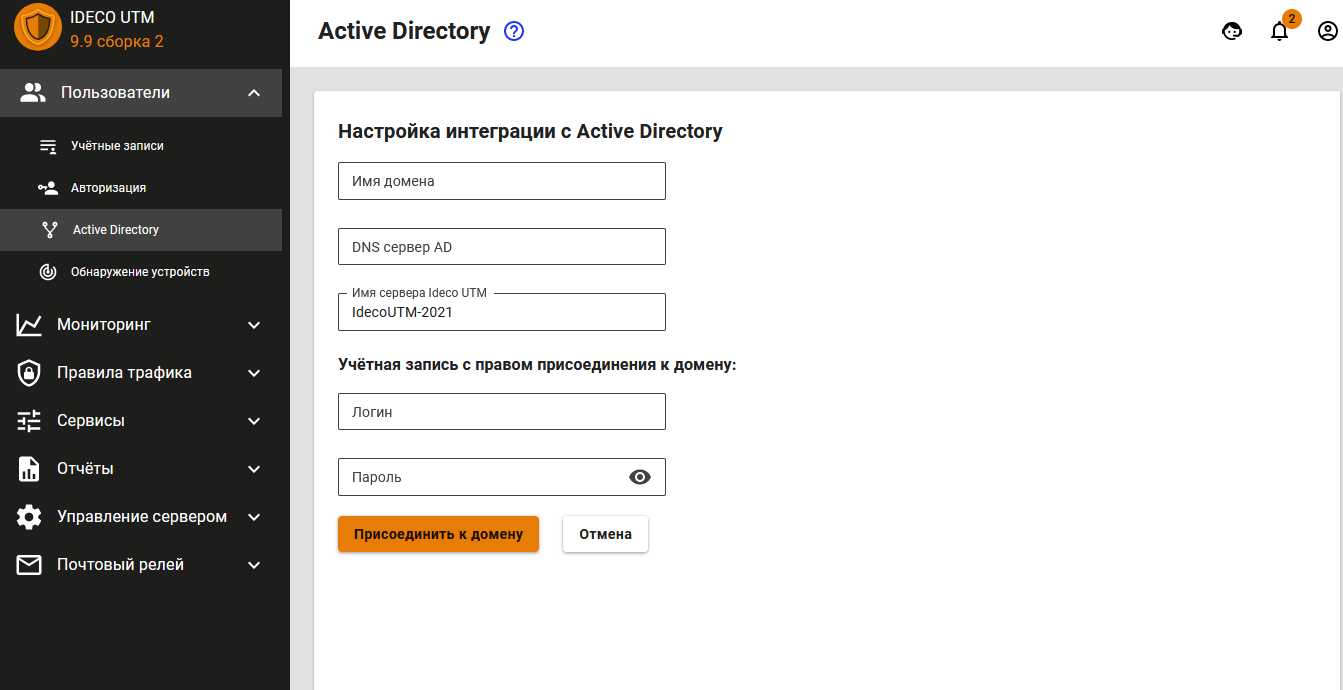1343x690 pixels.
Task: Click the Мониторинг chart icon
Action: coord(29,325)
